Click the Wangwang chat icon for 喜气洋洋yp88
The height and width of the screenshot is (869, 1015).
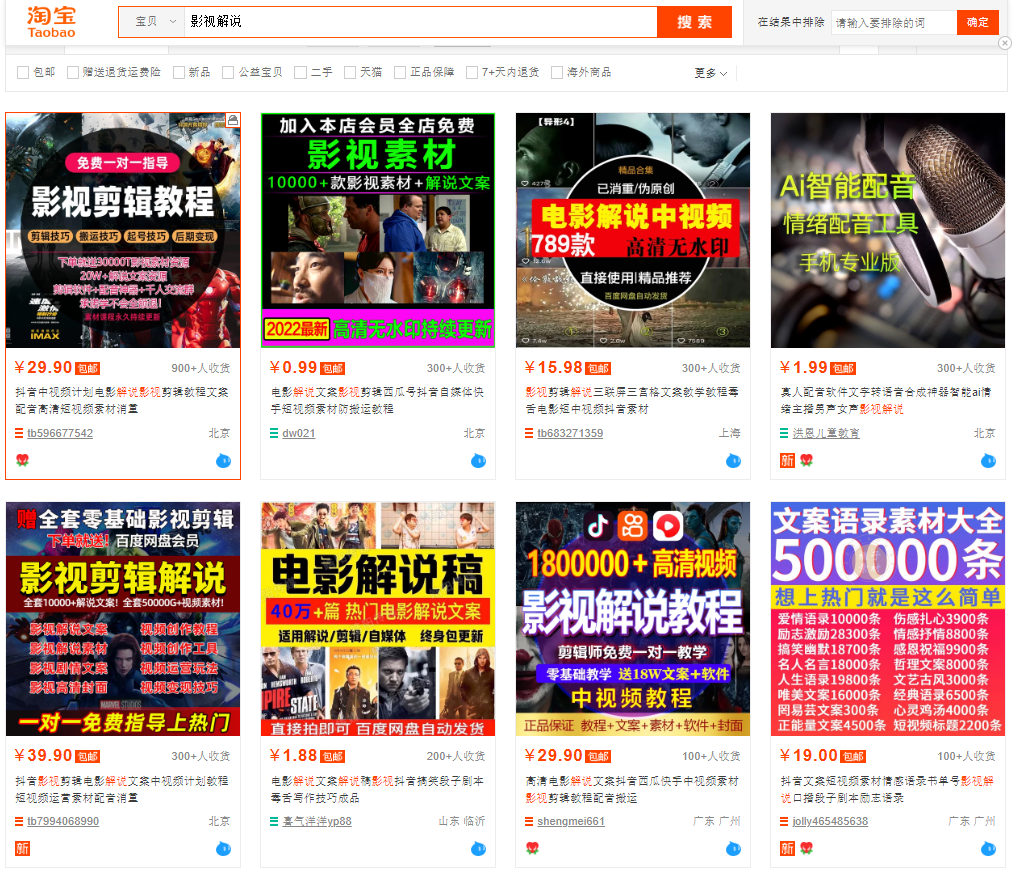478,849
